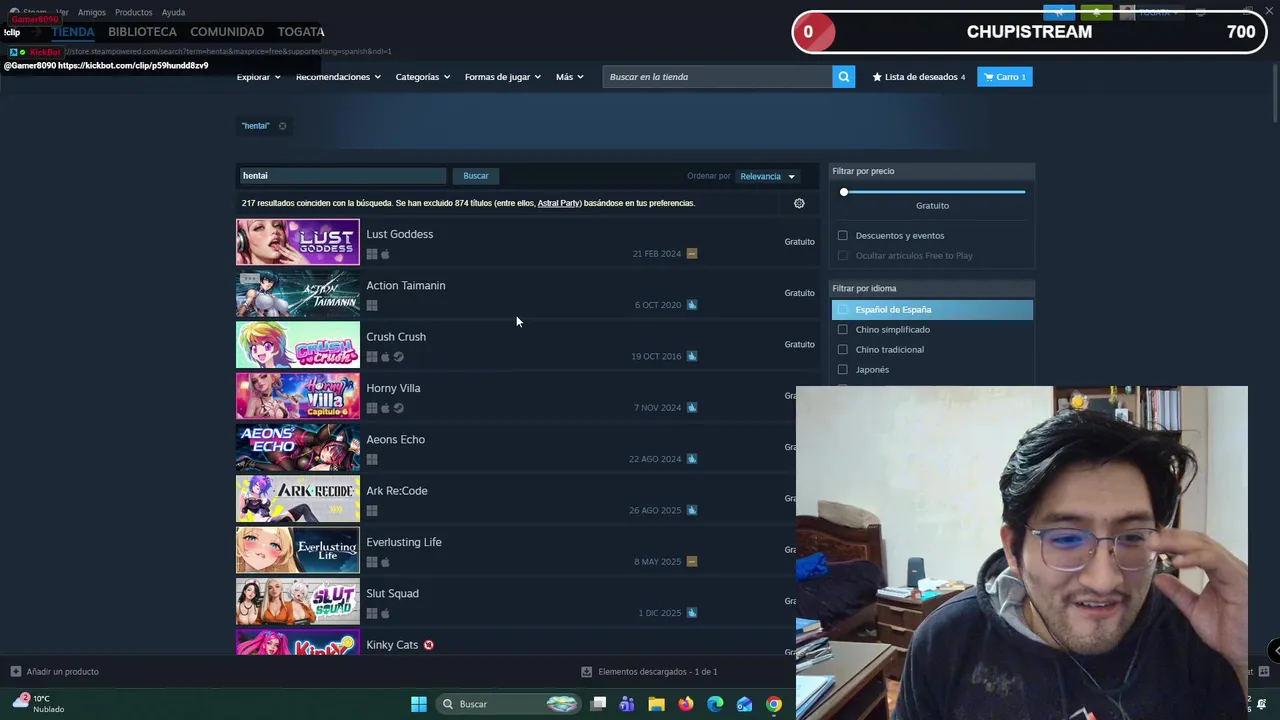Open Ordenar por Relevancia dropdown

(x=767, y=177)
